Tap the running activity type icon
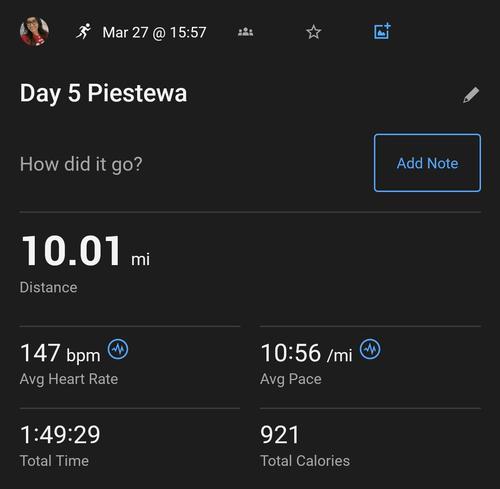The image size is (500, 489). [83, 32]
